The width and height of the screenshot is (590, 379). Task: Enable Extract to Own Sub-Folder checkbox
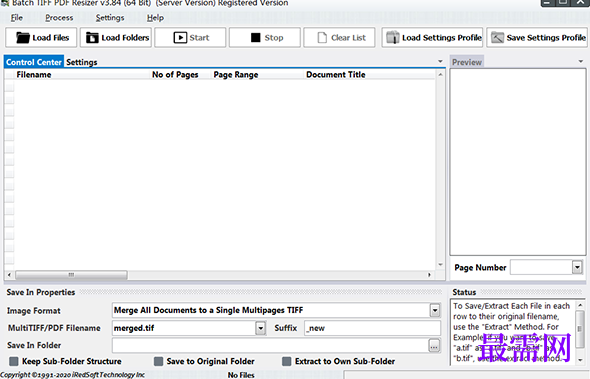click(x=287, y=361)
